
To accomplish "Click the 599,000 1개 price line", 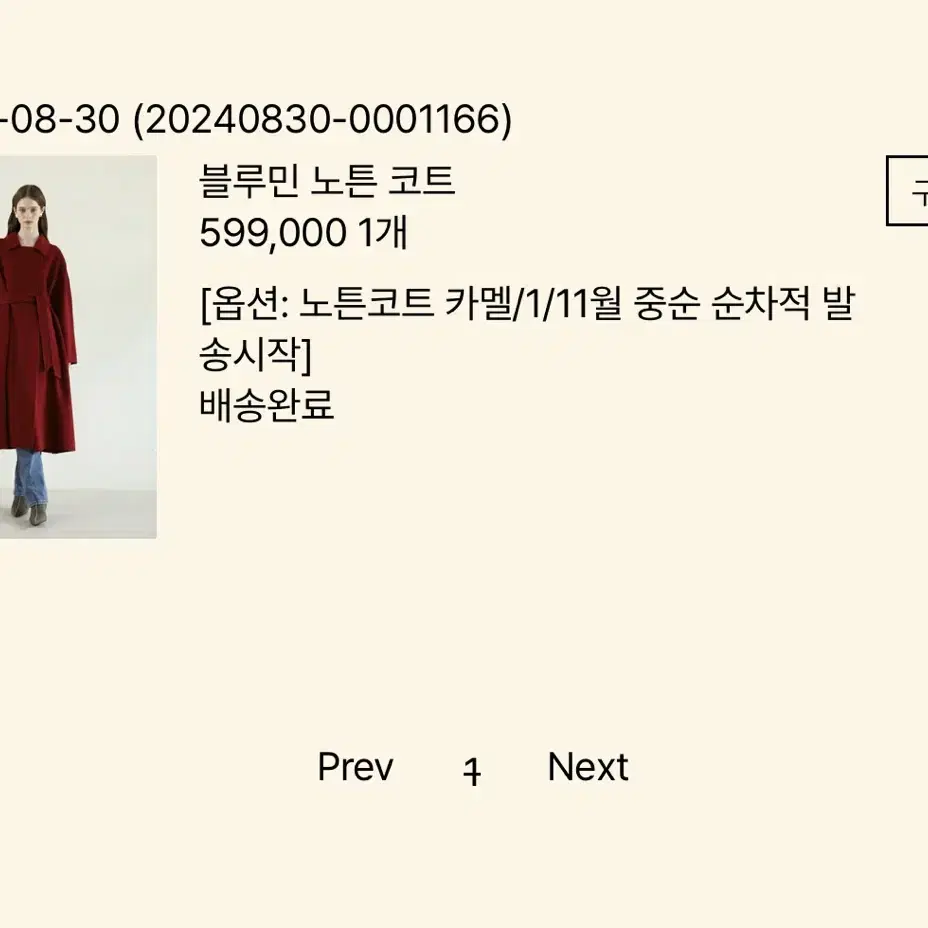I will point(304,233).
